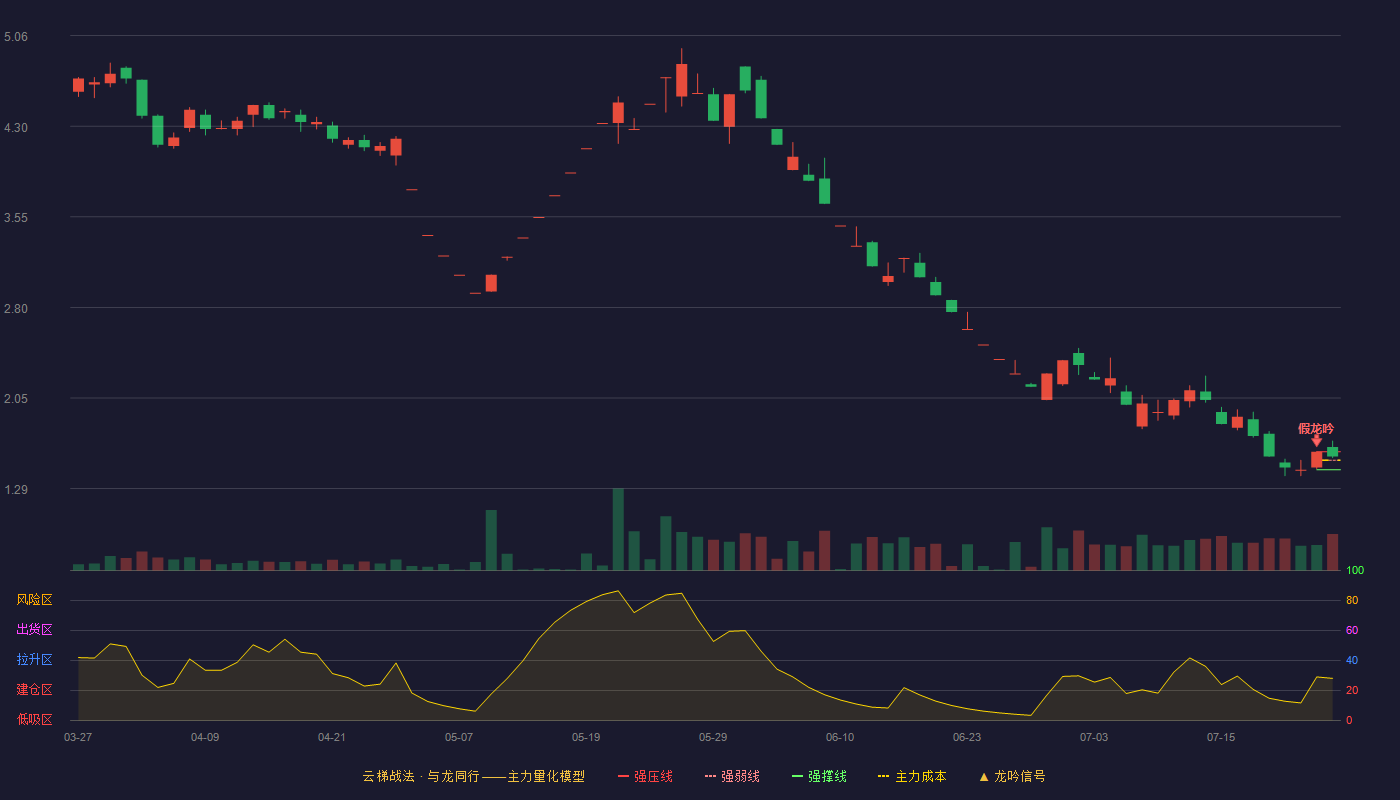Screen dimensions: 1400x800
Task: Click the 100 indicator scale value
Action: coord(1355,571)
